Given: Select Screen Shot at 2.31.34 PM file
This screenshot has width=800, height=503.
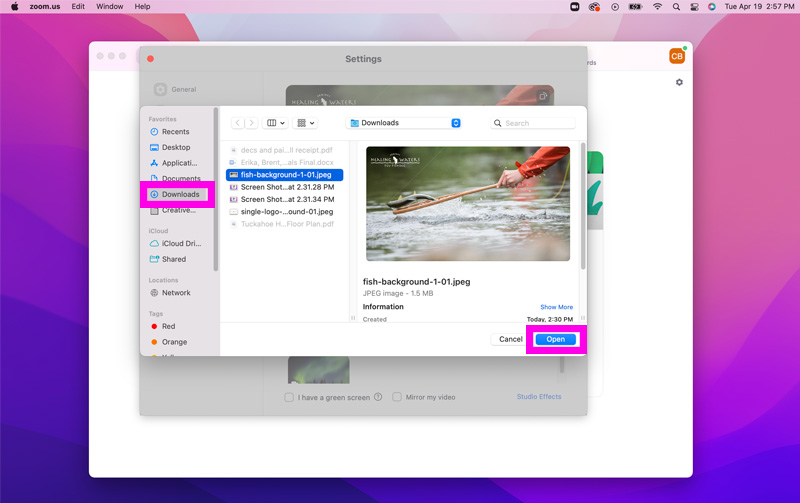Looking at the screenshot, I should coord(285,199).
